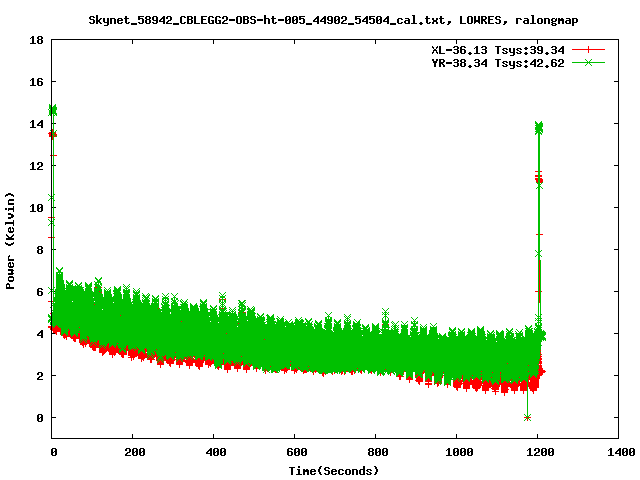Select the legend entry XL-36.13 Tsys:39.34
Viewport: 640px width, 480px height.
(x=498, y=50)
